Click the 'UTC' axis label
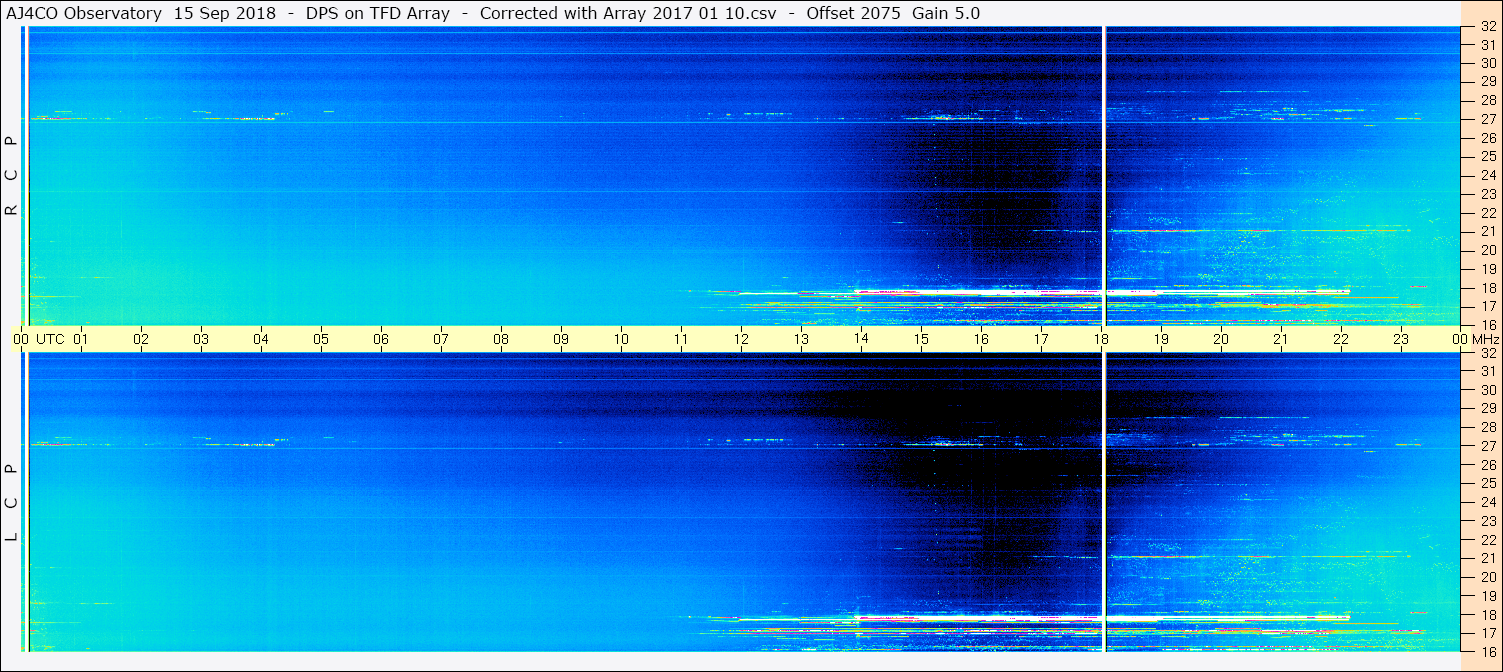This screenshot has height=672, width=1503. (x=50, y=339)
